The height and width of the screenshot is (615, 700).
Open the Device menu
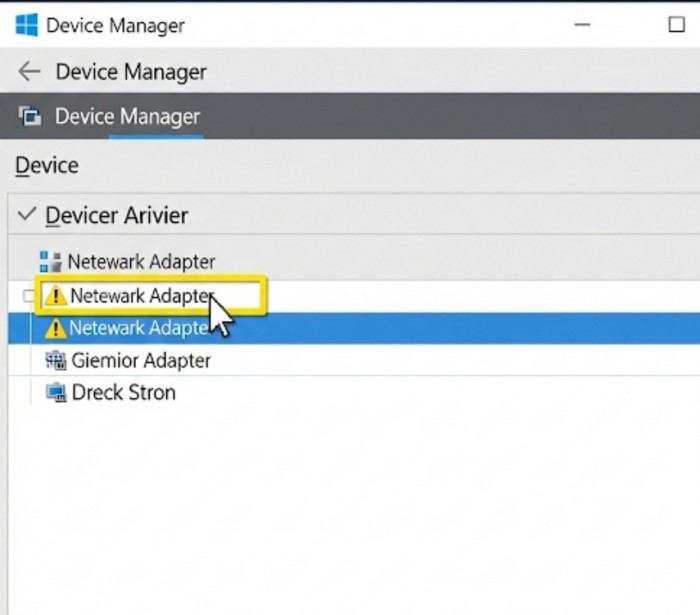(46, 165)
